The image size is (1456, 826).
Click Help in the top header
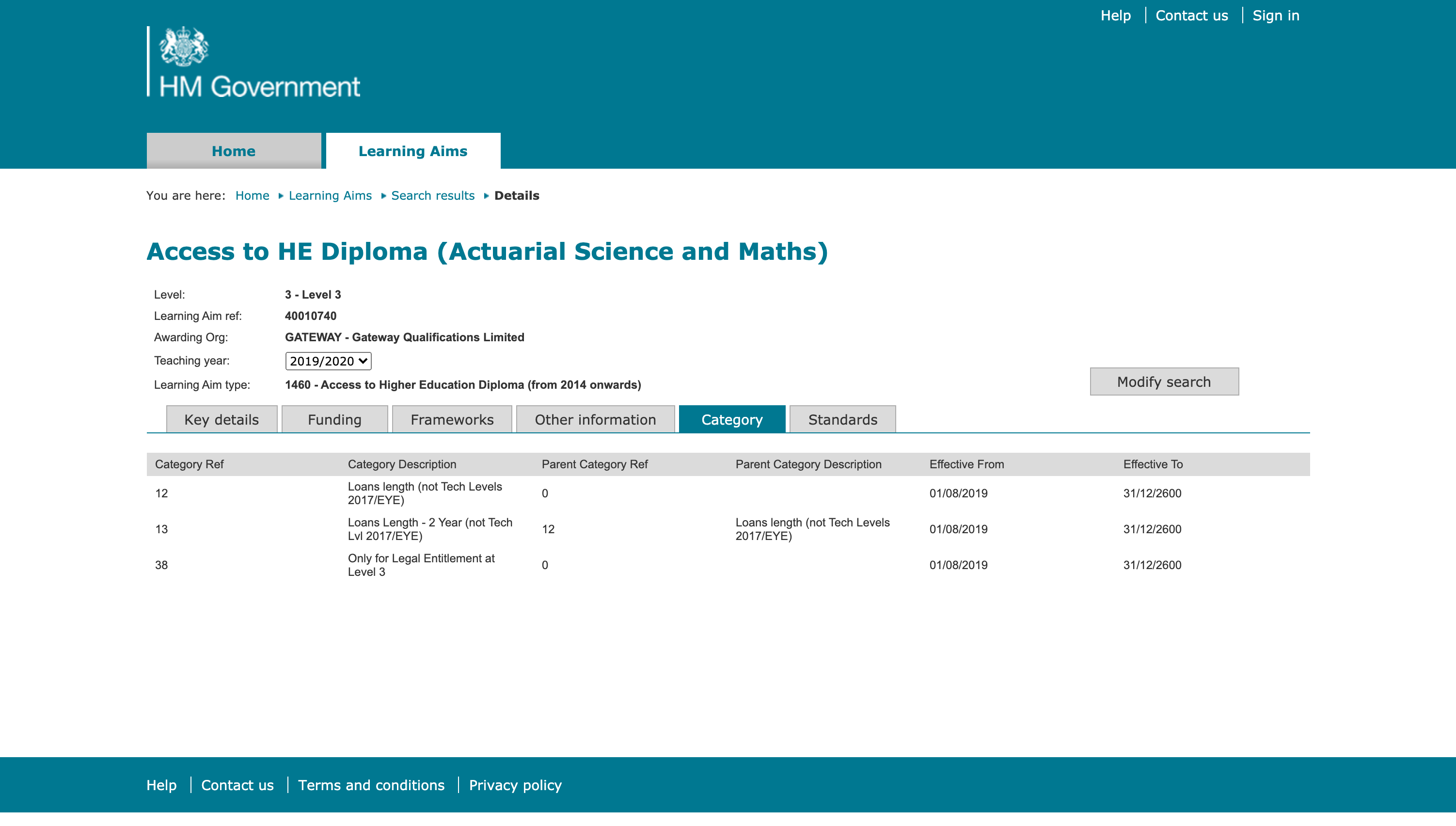click(1115, 16)
